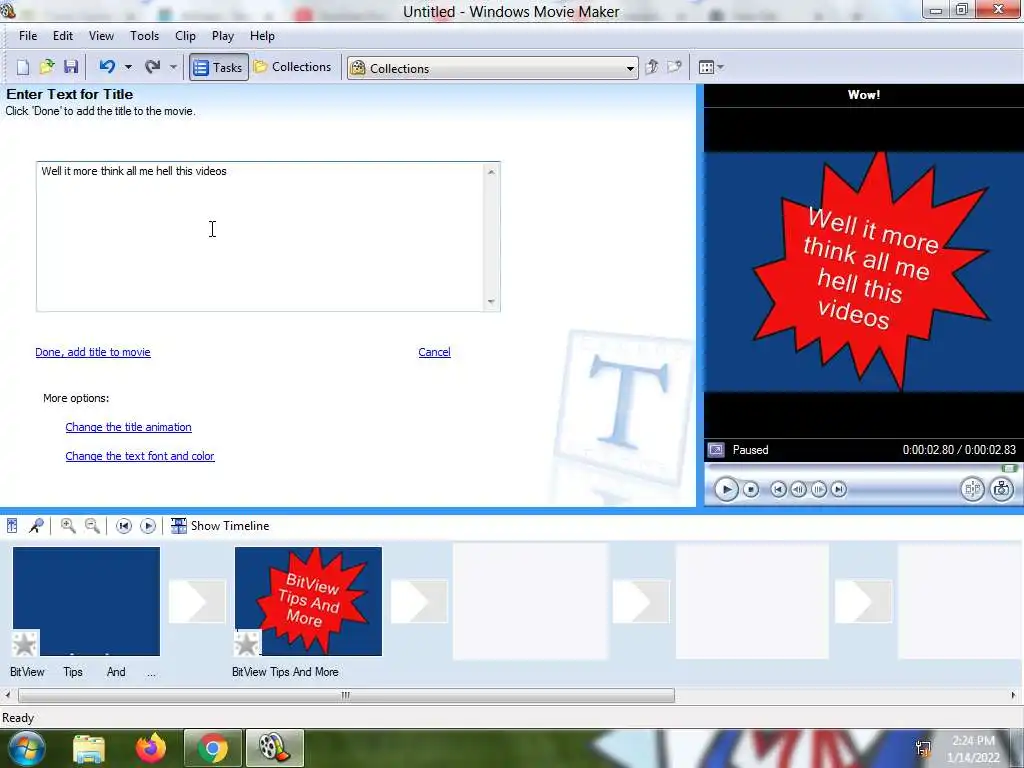Image resolution: width=1024 pixels, height=768 pixels.
Task: Select the transition cell after the second clip
Action: coord(419,601)
